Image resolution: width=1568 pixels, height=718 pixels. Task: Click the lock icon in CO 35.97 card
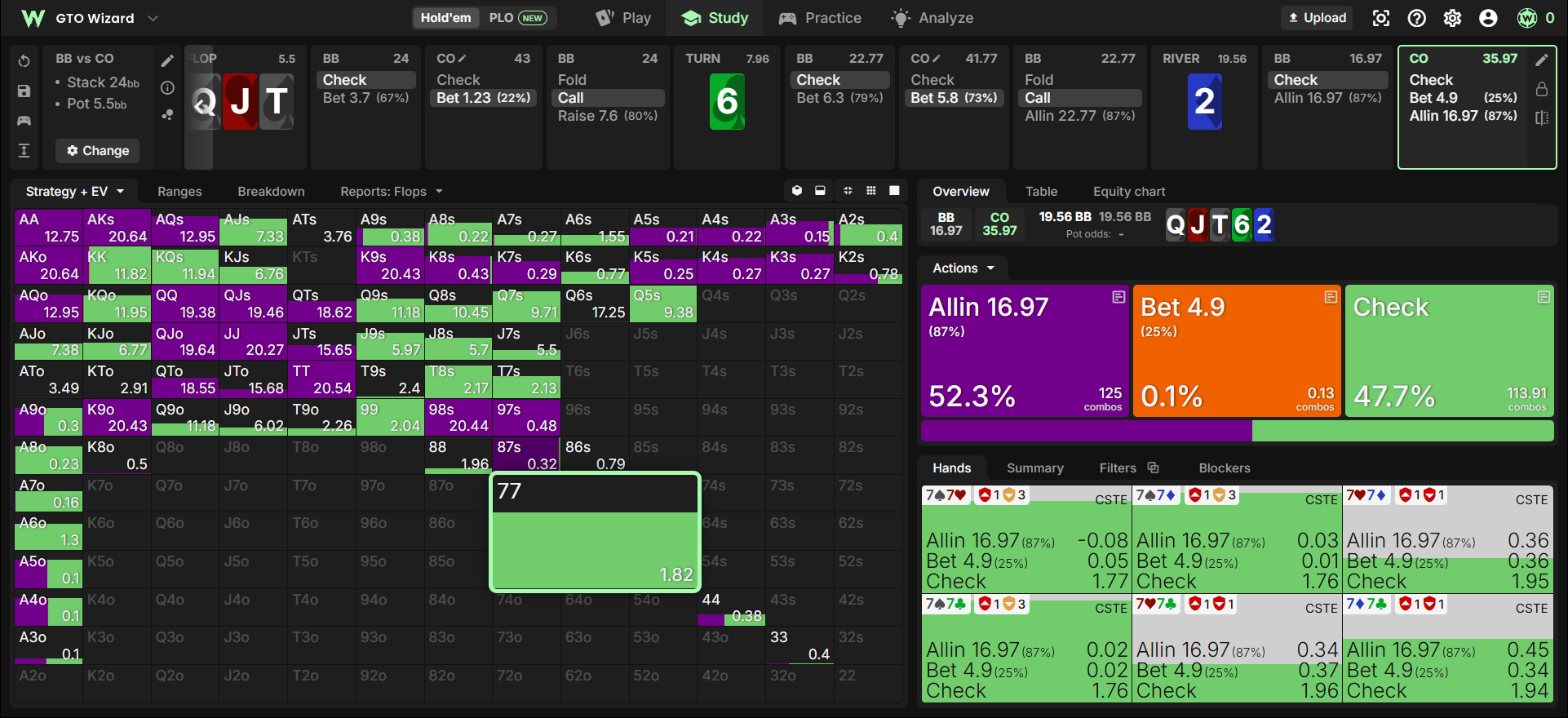click(x=1541, y=88)
